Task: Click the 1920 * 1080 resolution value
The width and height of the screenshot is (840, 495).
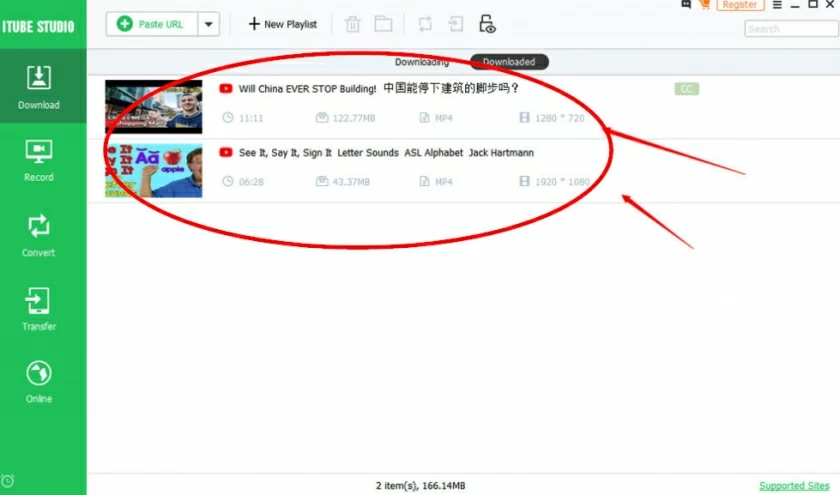Action: click(562, 182)
